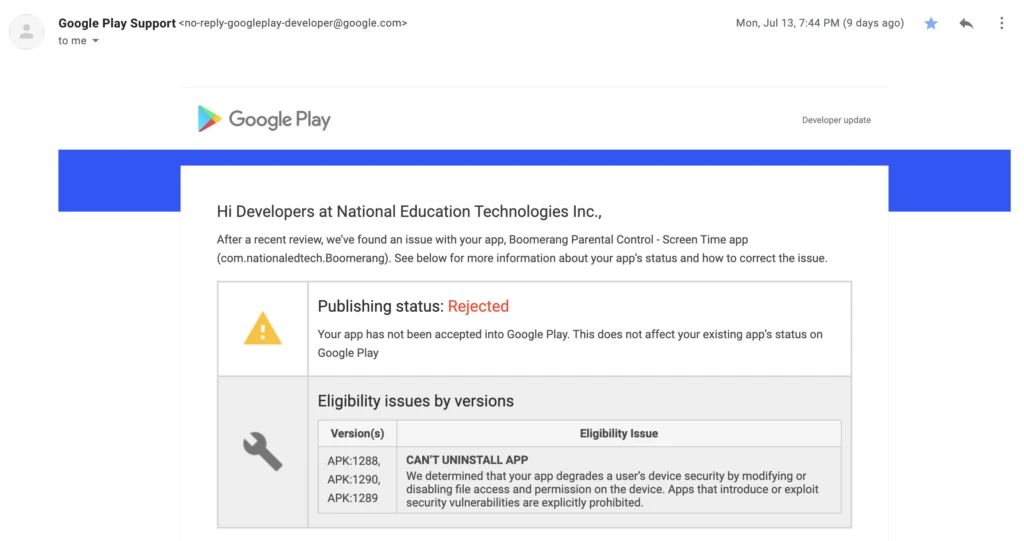Click the sender name Google Play Support
The width and height of the screenshot is (1024, 541).
(117, 23)
